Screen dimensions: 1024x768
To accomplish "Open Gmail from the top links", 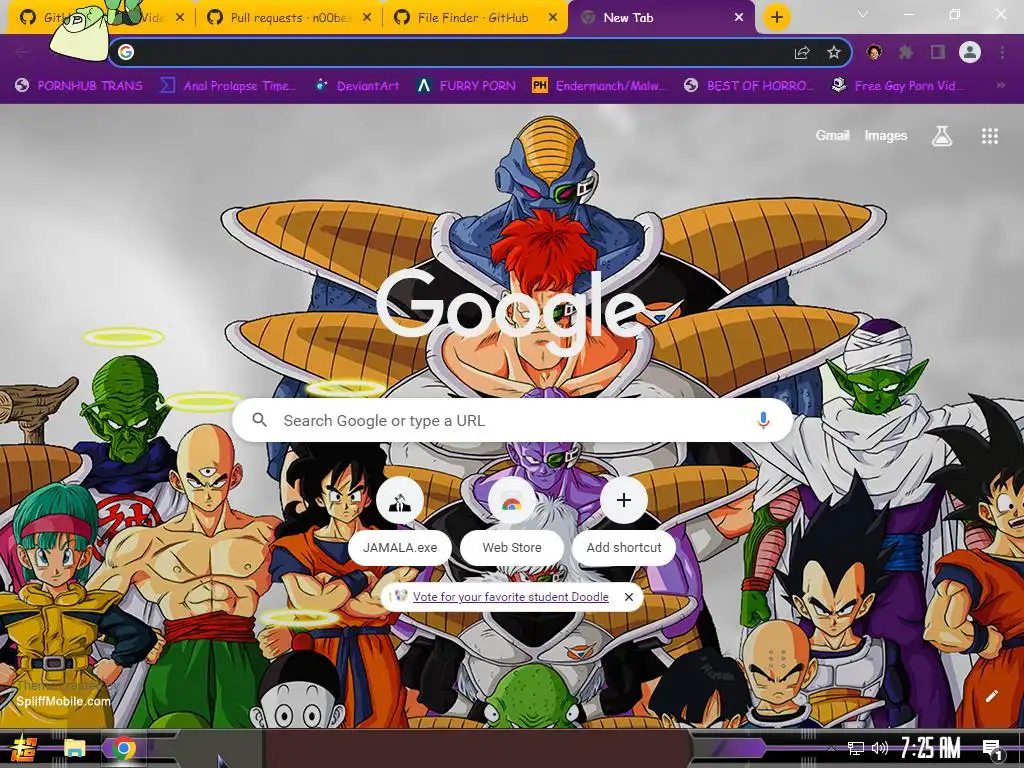I will click(x=833, y=135).
